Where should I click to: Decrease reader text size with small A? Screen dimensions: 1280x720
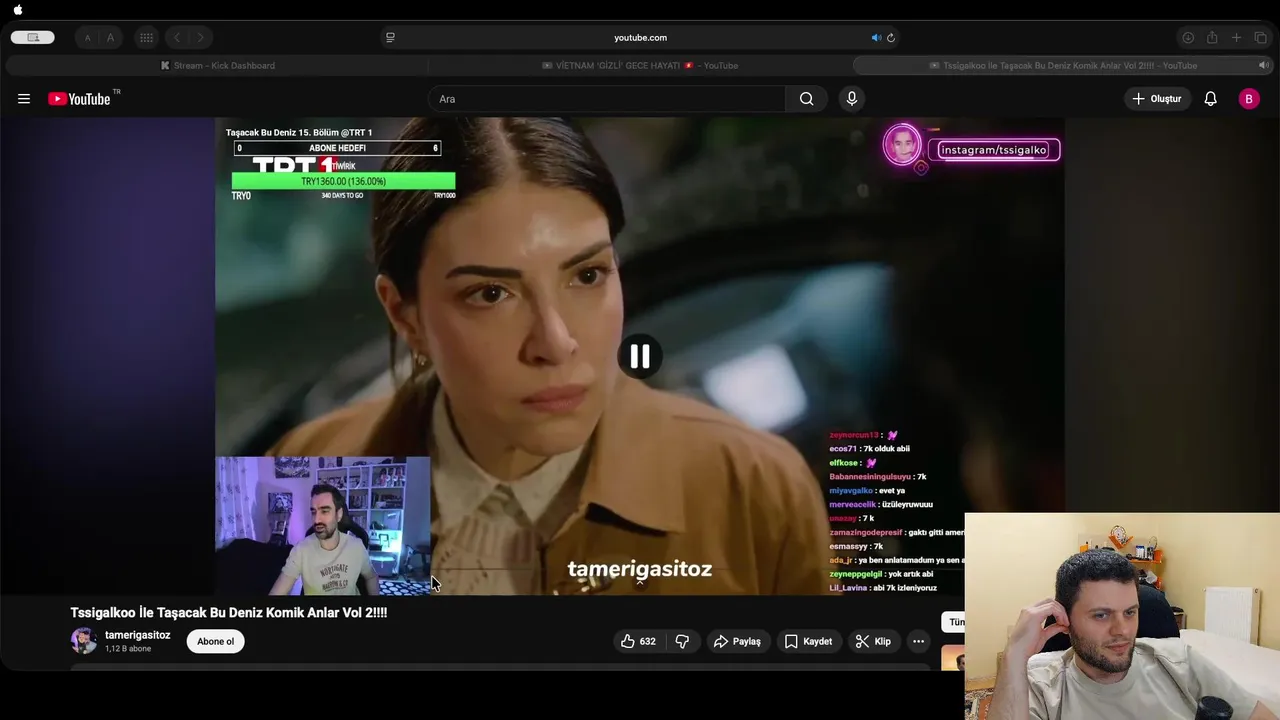coord(87,38)
